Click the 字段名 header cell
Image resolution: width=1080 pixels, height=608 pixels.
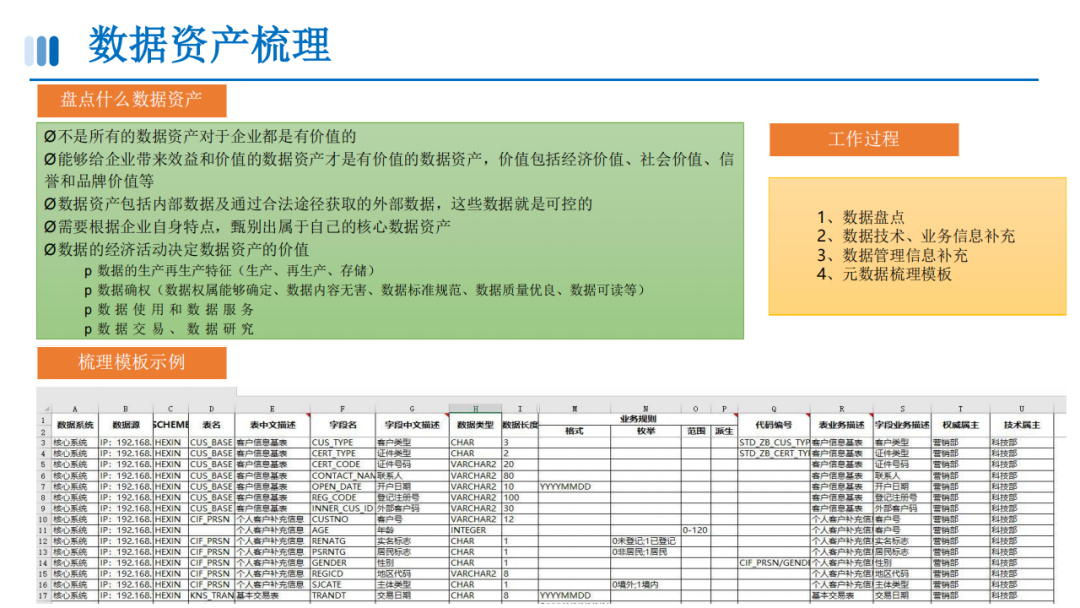[x=342, y=425]
